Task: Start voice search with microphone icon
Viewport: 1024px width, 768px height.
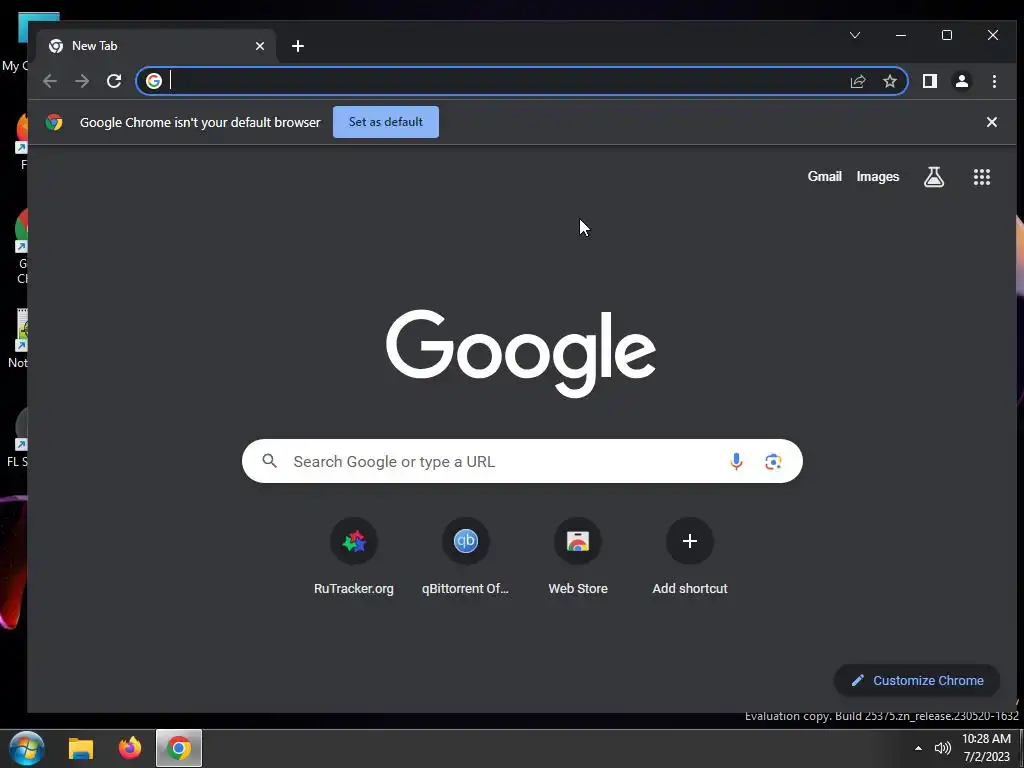Action: click(x=736, y=461)
